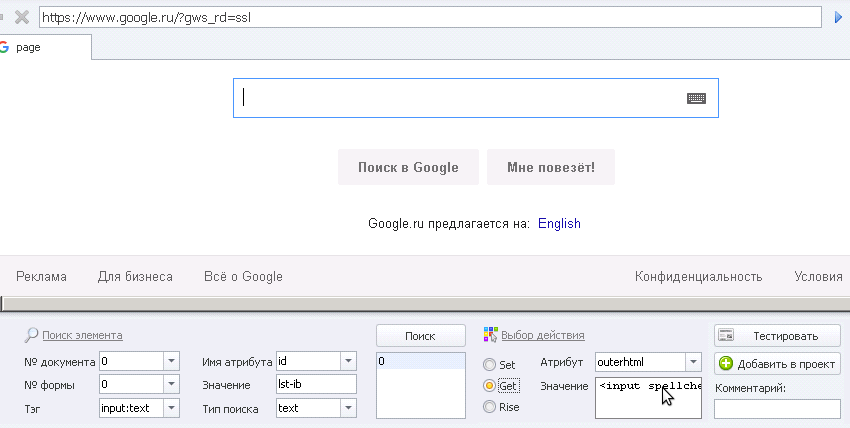Image resolution: width=850 pixels, height=428 pixels.
Task: Open the English language link
Action: point(559,223)
